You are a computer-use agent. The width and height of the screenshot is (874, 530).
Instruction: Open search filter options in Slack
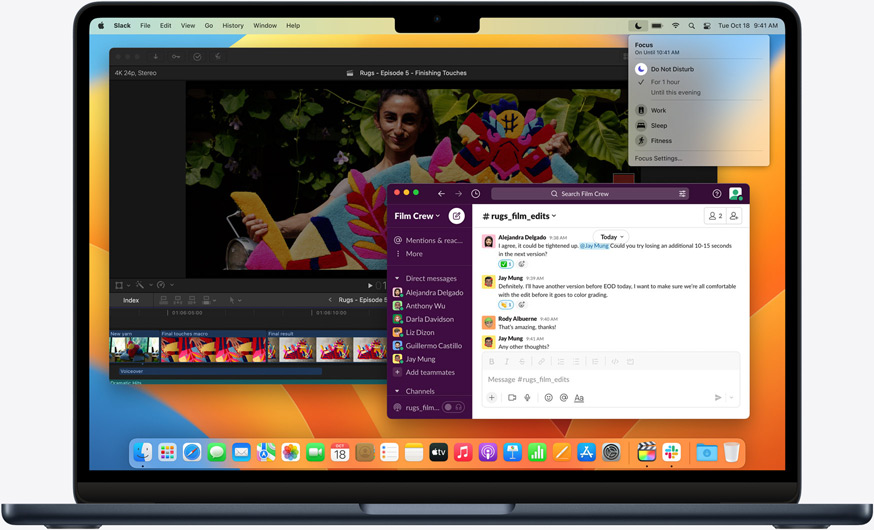coord(682,193)
